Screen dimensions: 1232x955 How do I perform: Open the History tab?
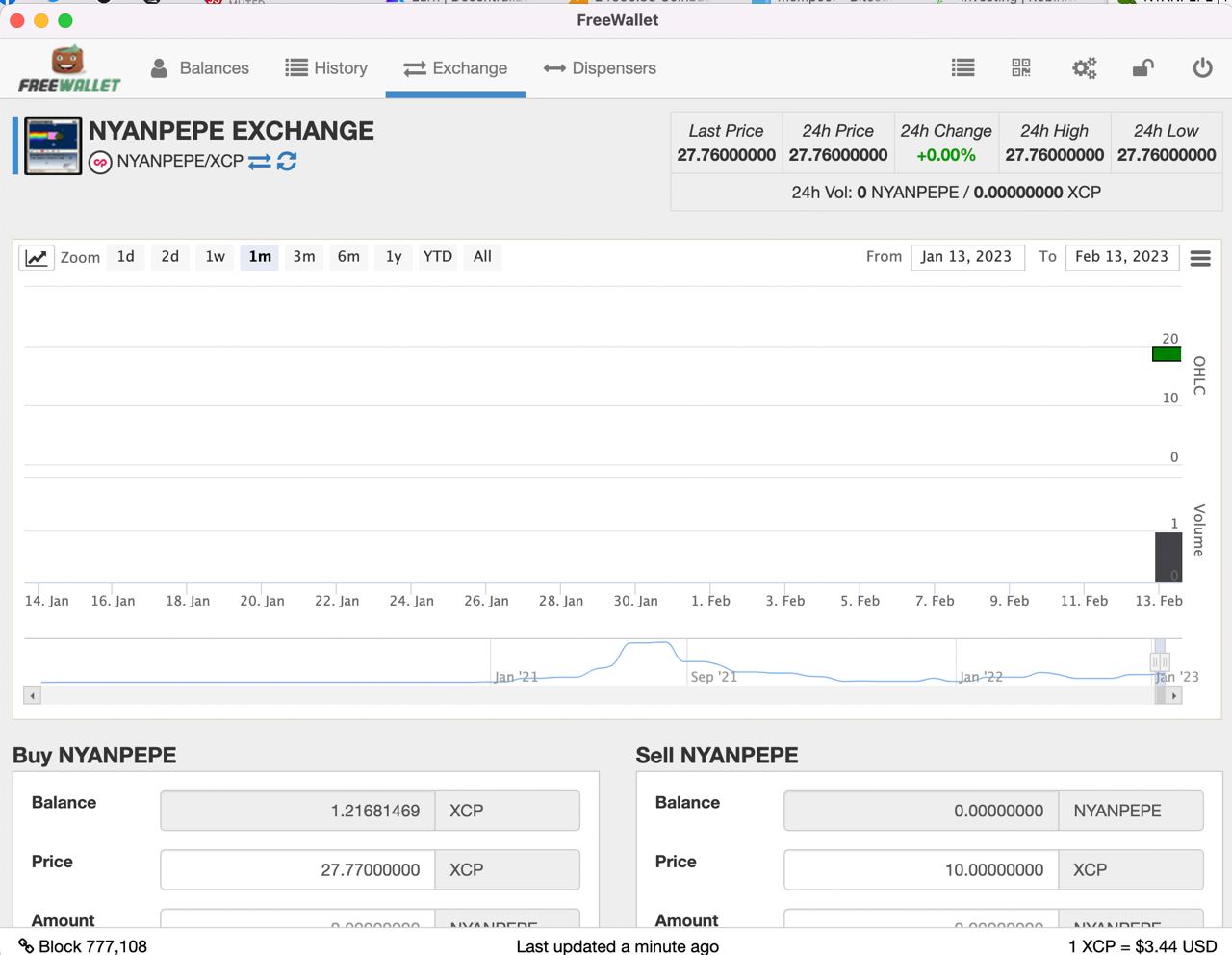(x=326, y=68)
